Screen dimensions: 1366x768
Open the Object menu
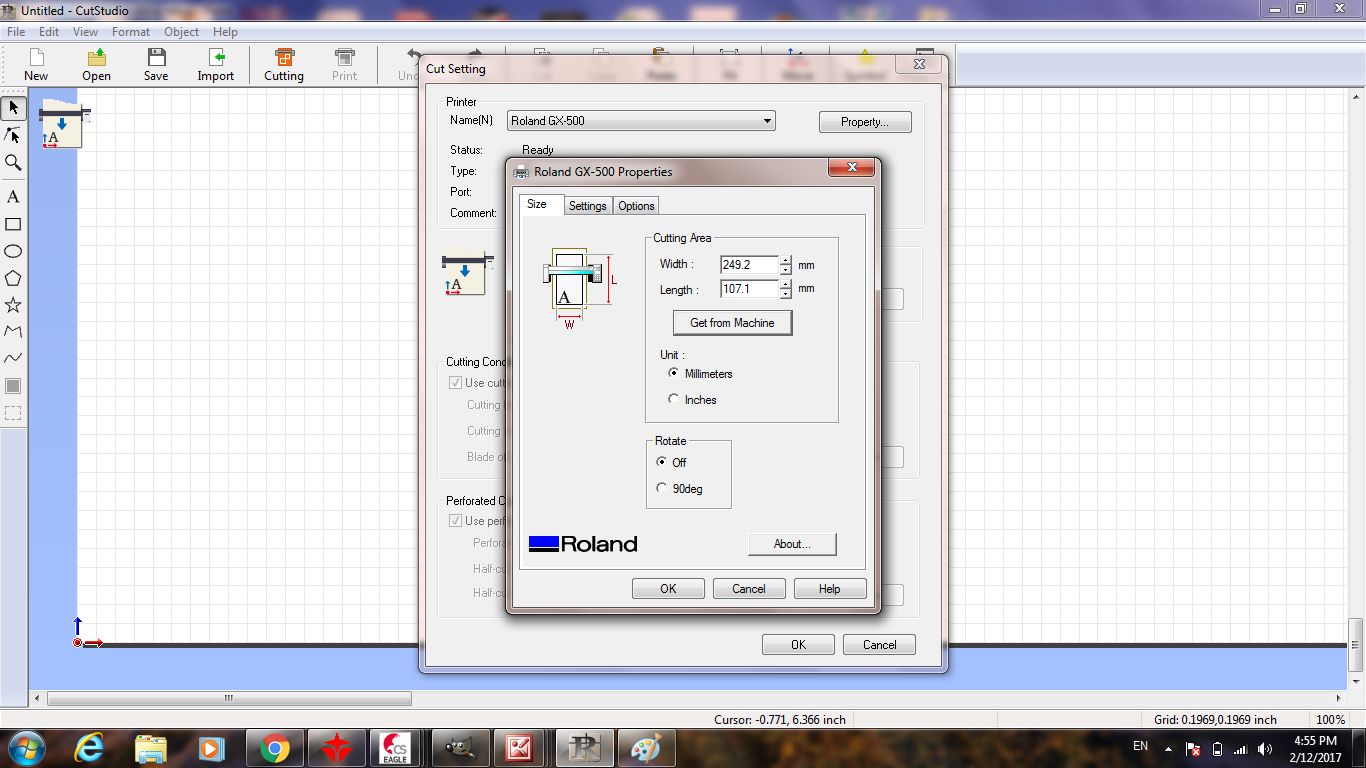182,32
